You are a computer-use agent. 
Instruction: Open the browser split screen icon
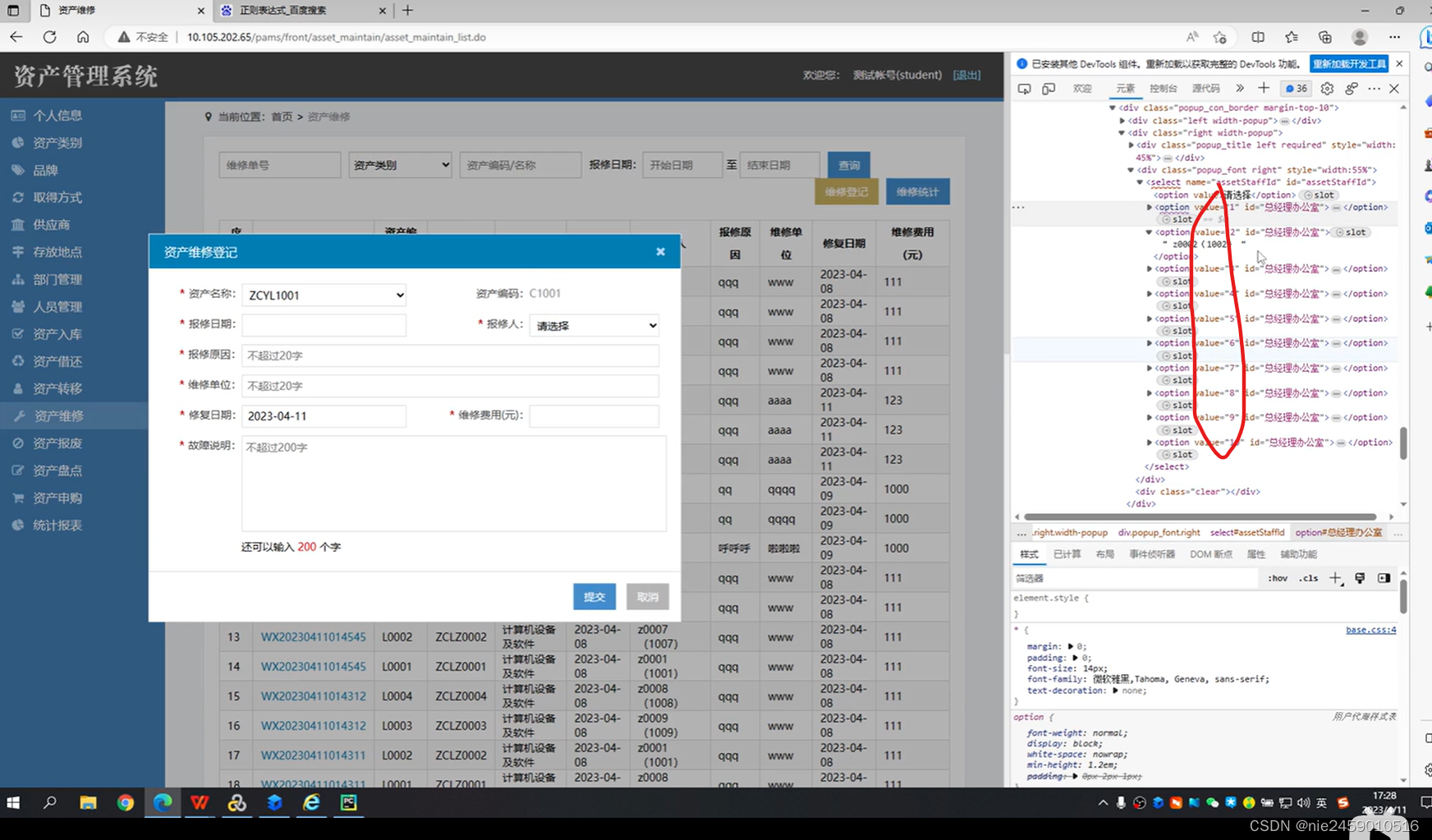[x=1258, y=37]
